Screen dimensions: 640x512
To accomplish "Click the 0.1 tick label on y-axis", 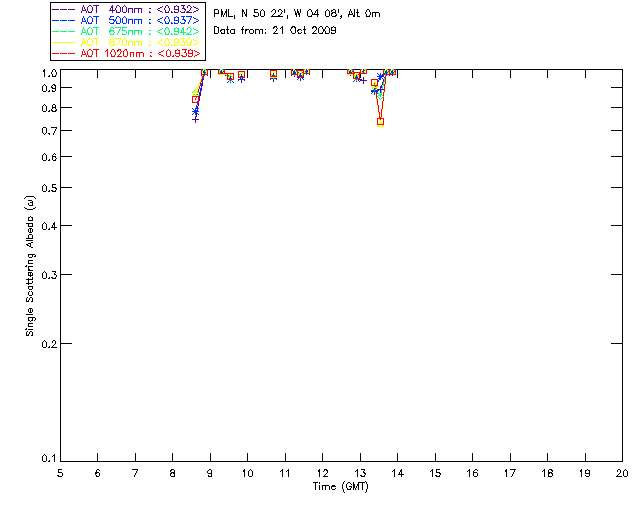I will pos(49,459).
